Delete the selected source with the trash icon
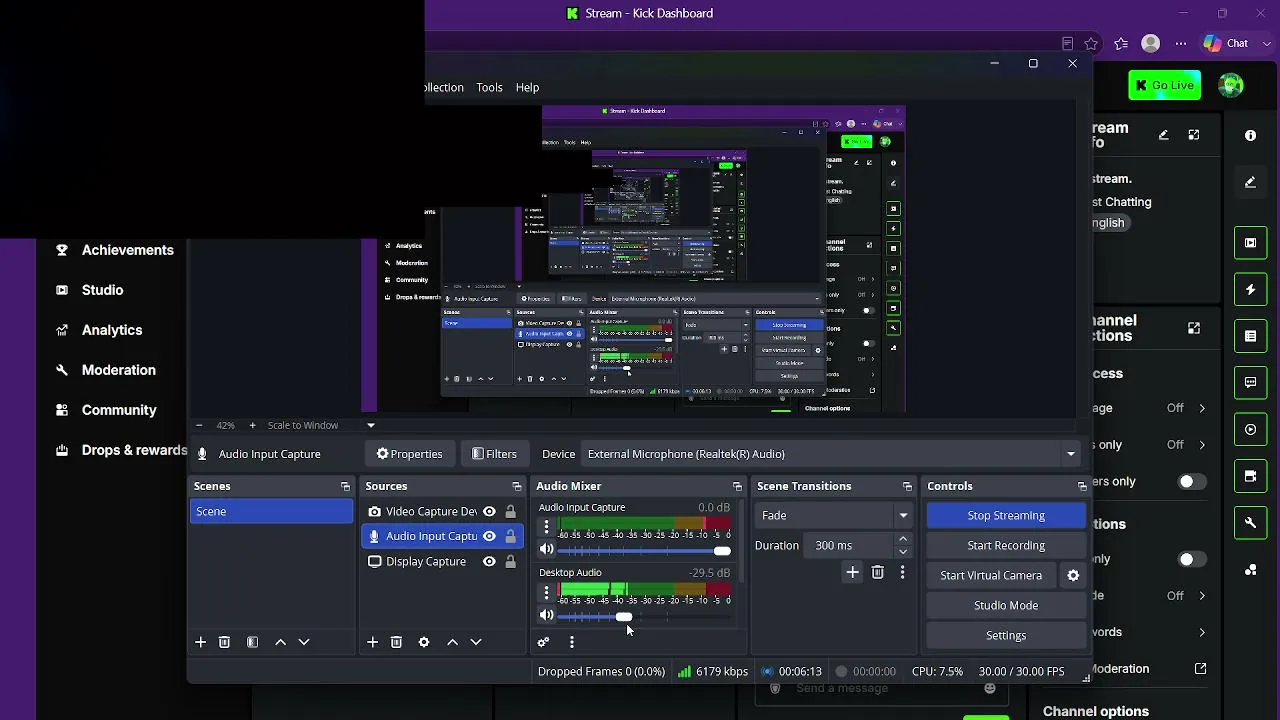The width and height of the screenshot is (1280, 720). click(396, 642)
